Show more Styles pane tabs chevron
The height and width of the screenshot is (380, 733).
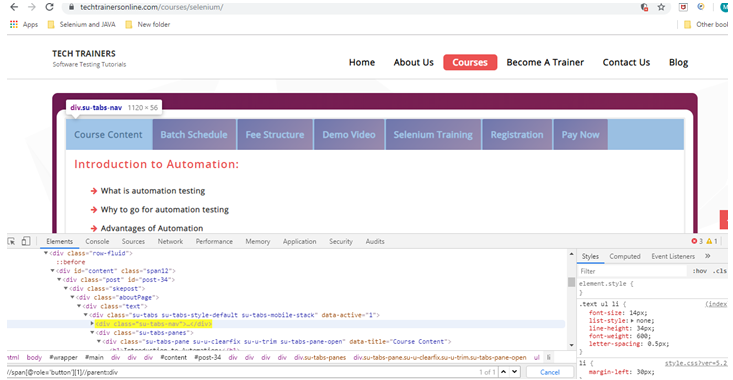(708, 256)
